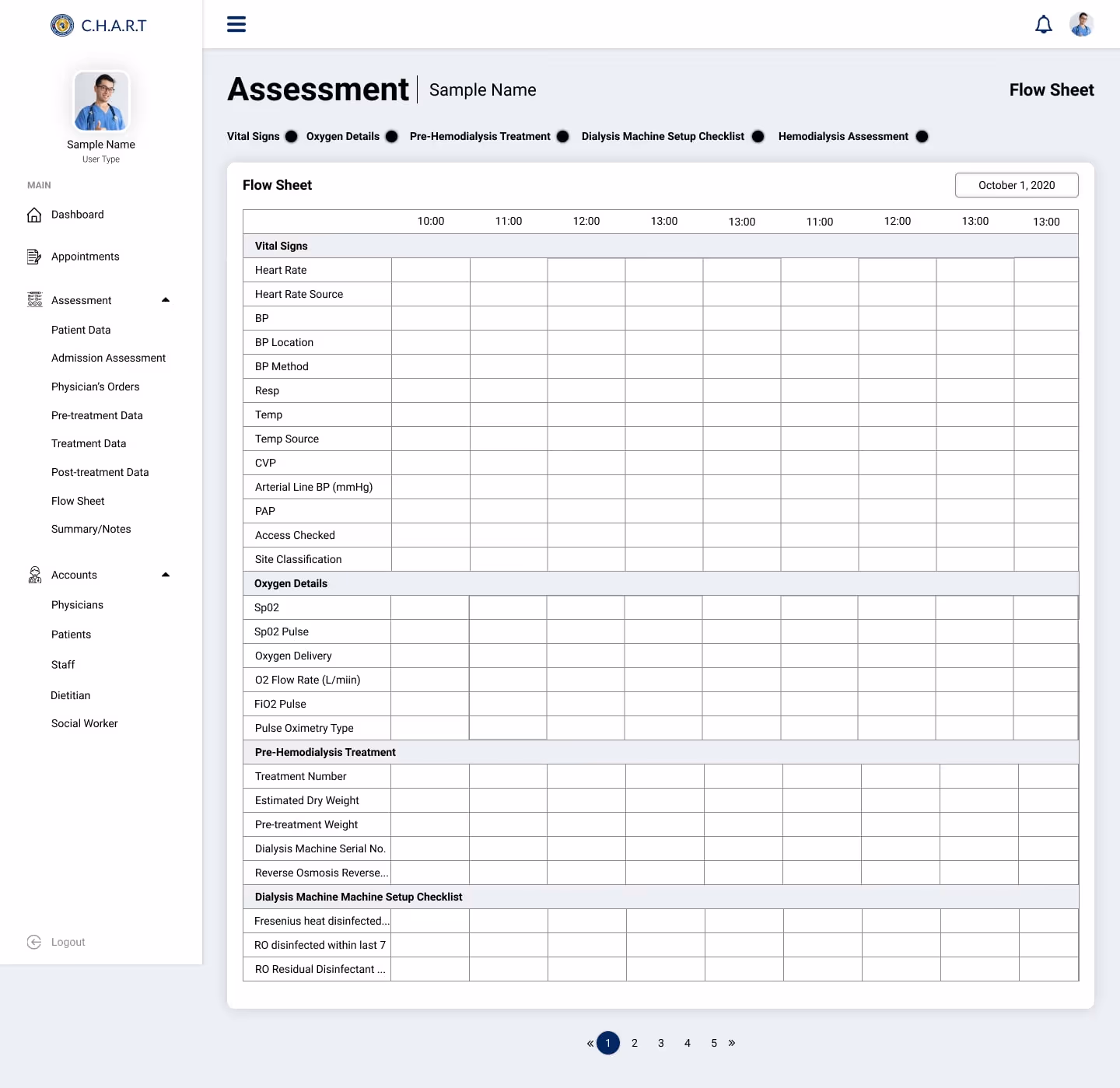The width and height of the screenshot is (1120, 1088).
Task: Open Physicians accounts list
Action: coord(77,605)
